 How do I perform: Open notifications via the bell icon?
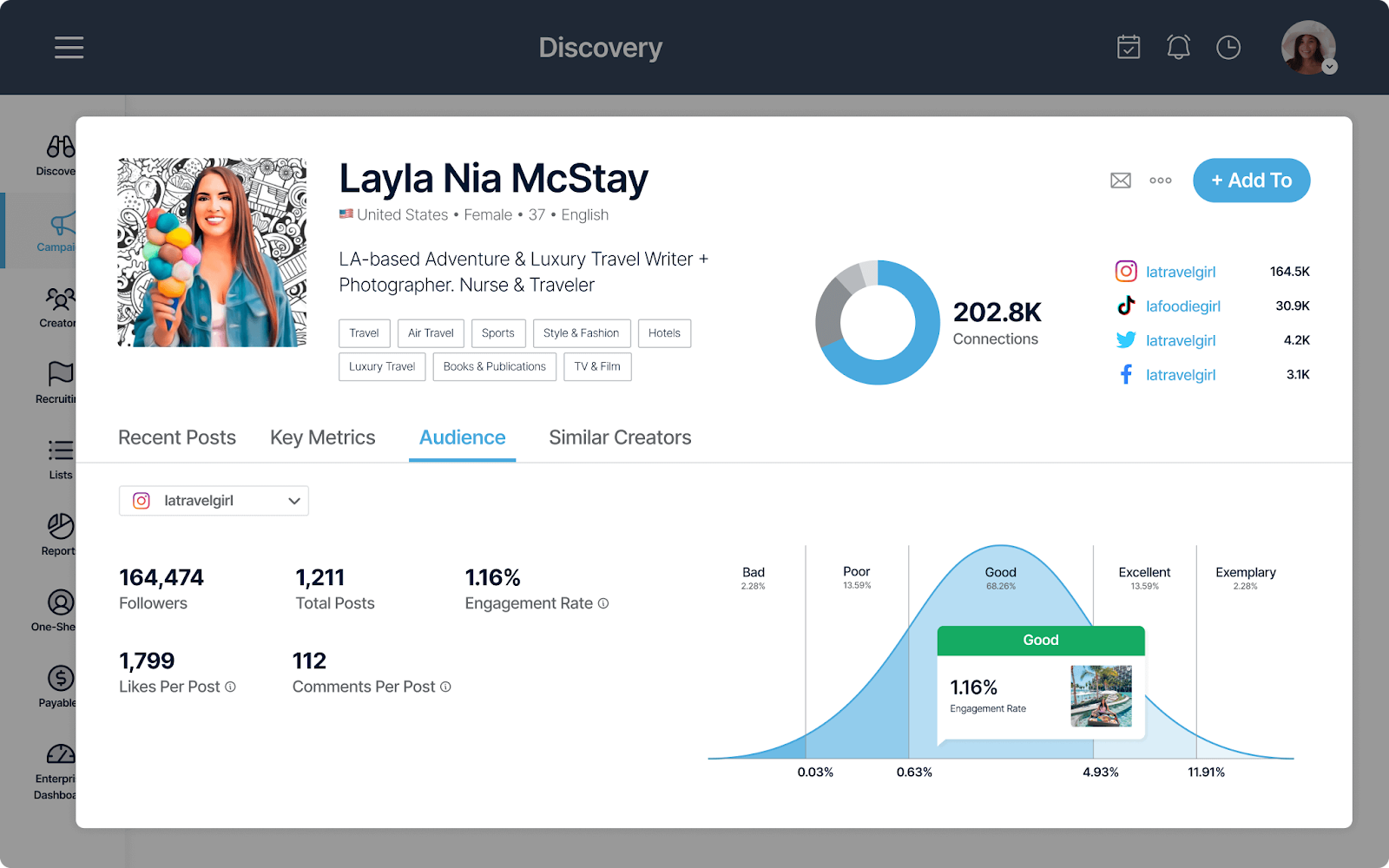coord(1177,48)
